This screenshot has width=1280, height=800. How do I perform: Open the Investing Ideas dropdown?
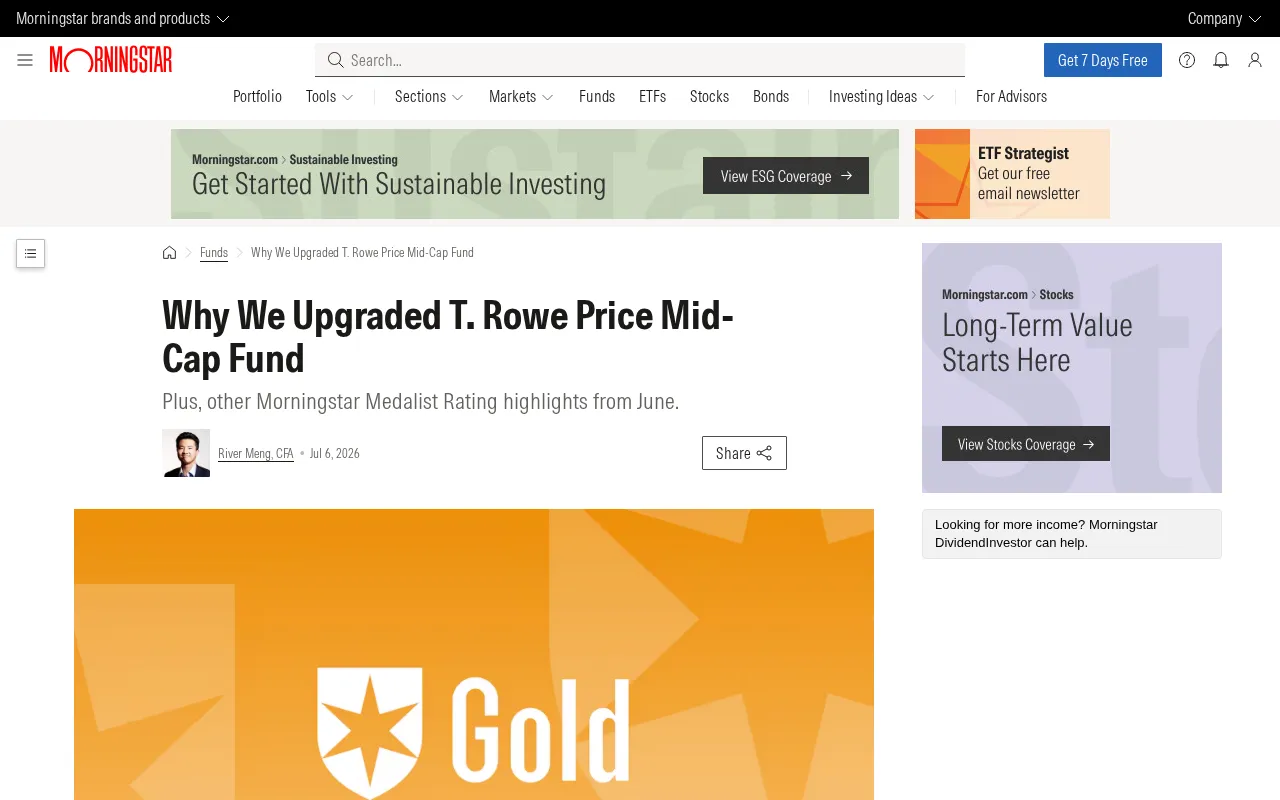(x=881, y=96)
